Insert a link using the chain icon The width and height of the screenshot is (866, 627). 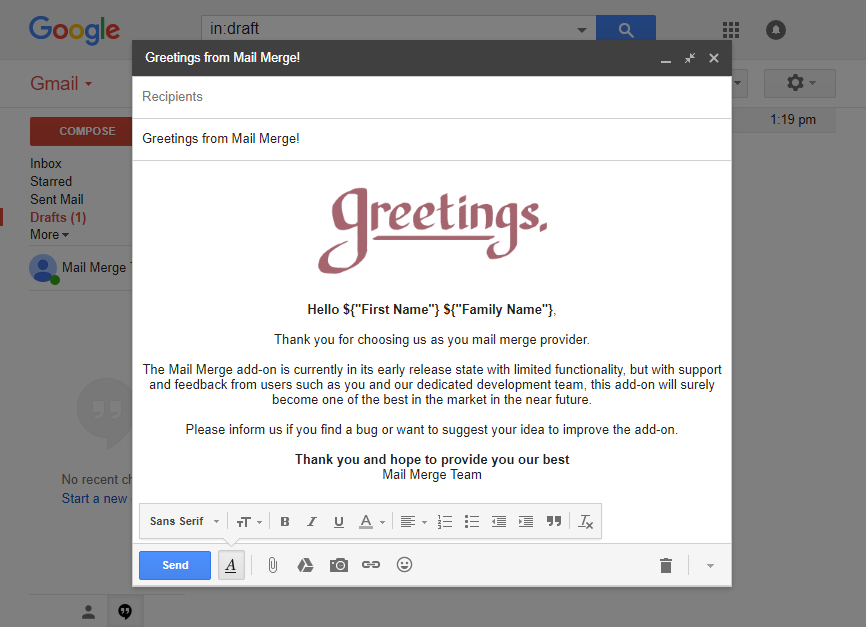click(x=371, y=565)
